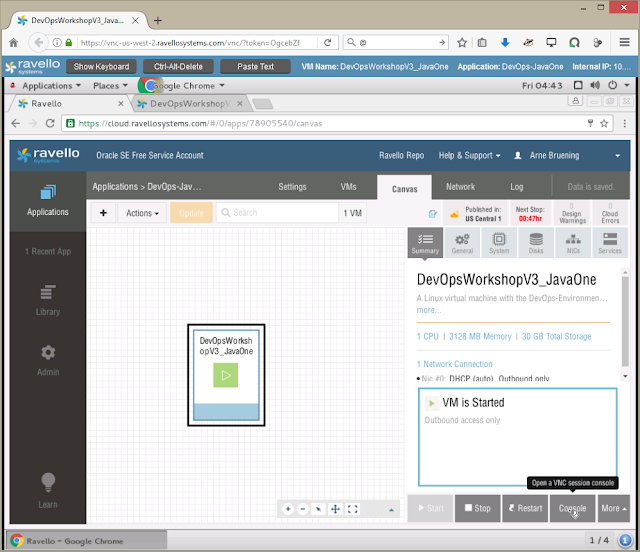640x552 pixels.
Task: Switch to the Settings tab
Action: pyautogui.click(x=292, y=187)
